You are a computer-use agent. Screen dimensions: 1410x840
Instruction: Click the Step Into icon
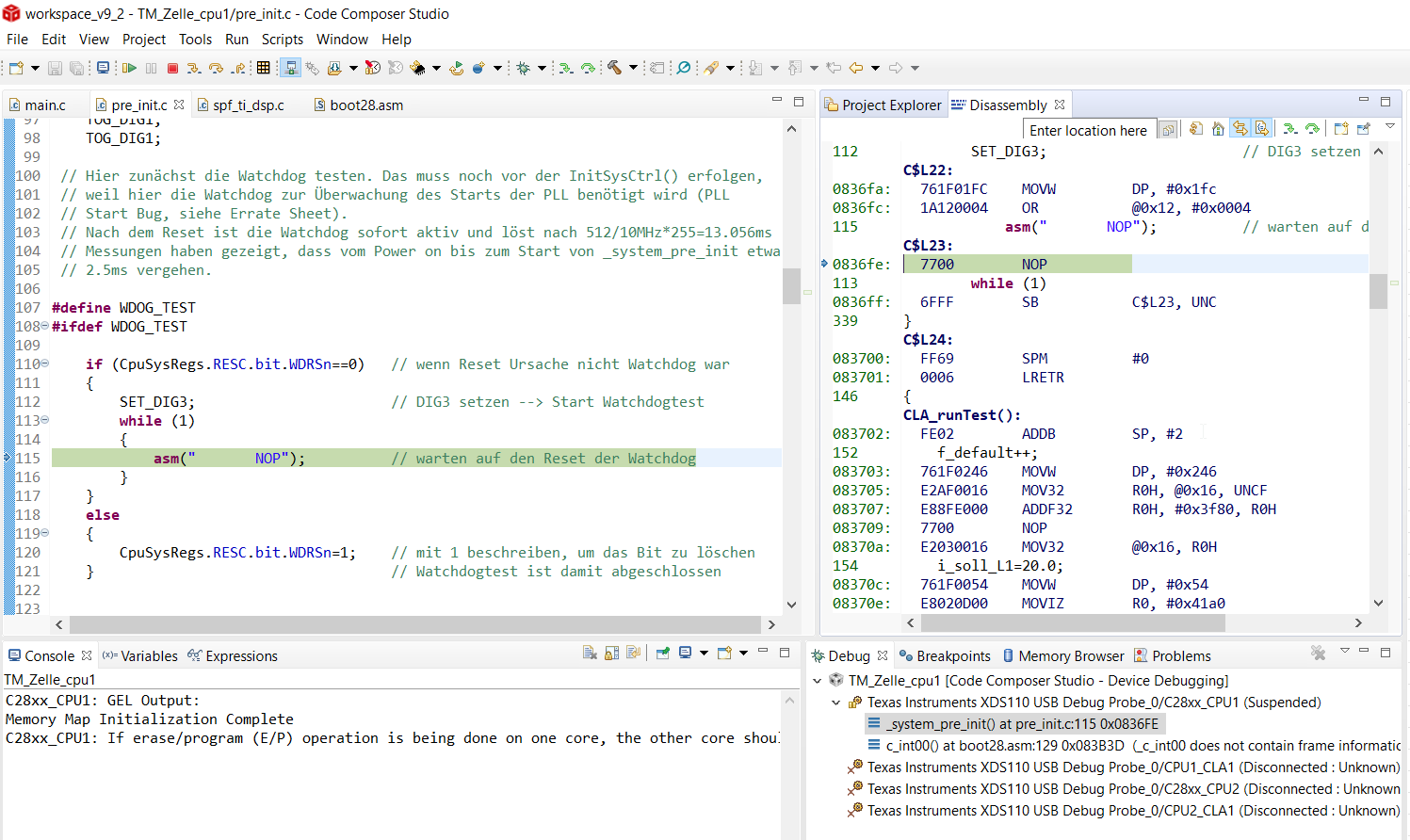[193, 68]
